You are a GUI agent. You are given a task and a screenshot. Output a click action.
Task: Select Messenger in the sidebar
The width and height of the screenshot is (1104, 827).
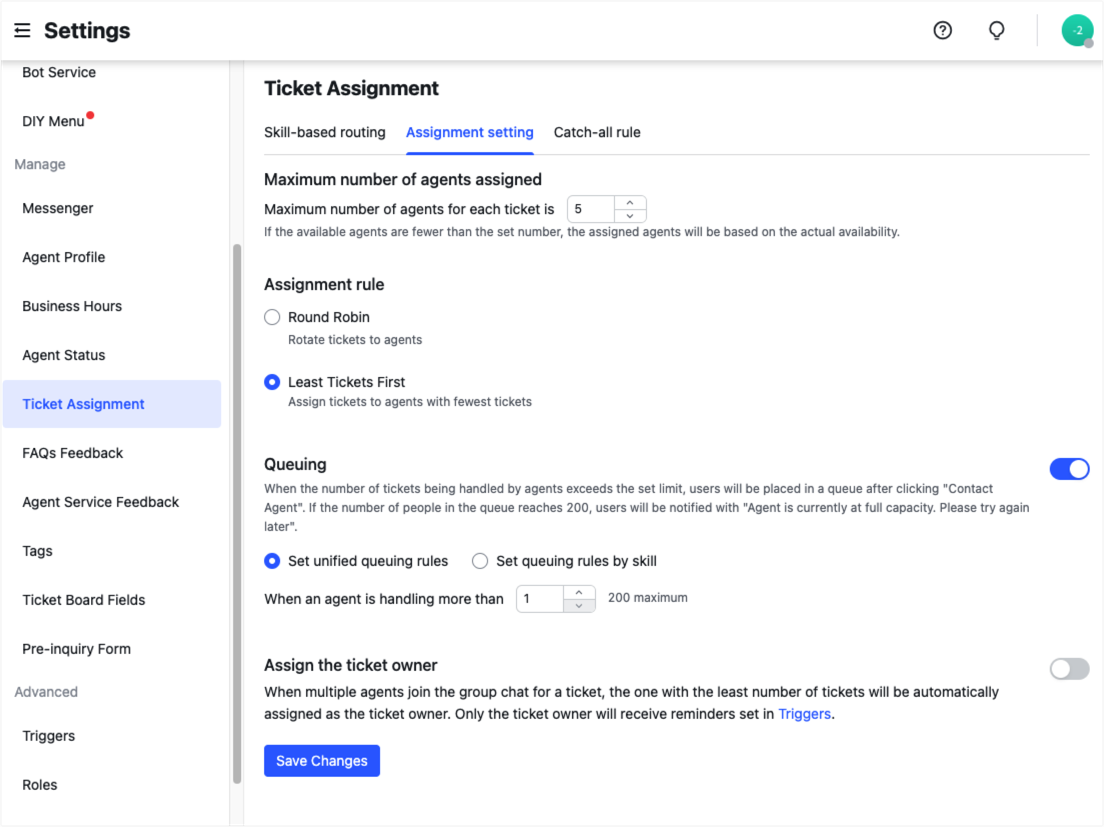tap(57, 208)
